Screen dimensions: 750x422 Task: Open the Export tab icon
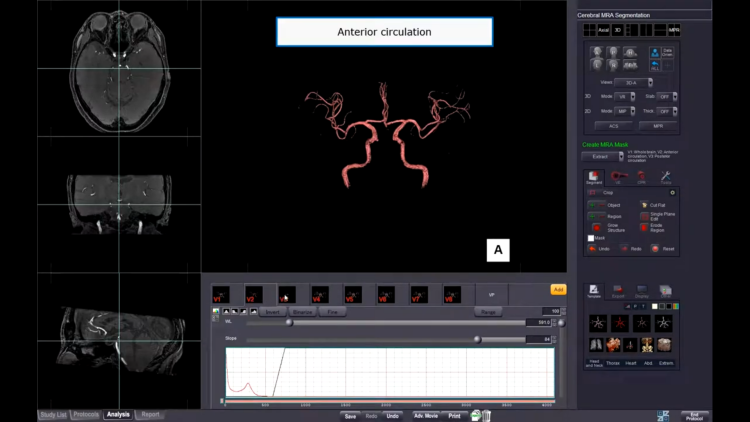coord(618,291)
